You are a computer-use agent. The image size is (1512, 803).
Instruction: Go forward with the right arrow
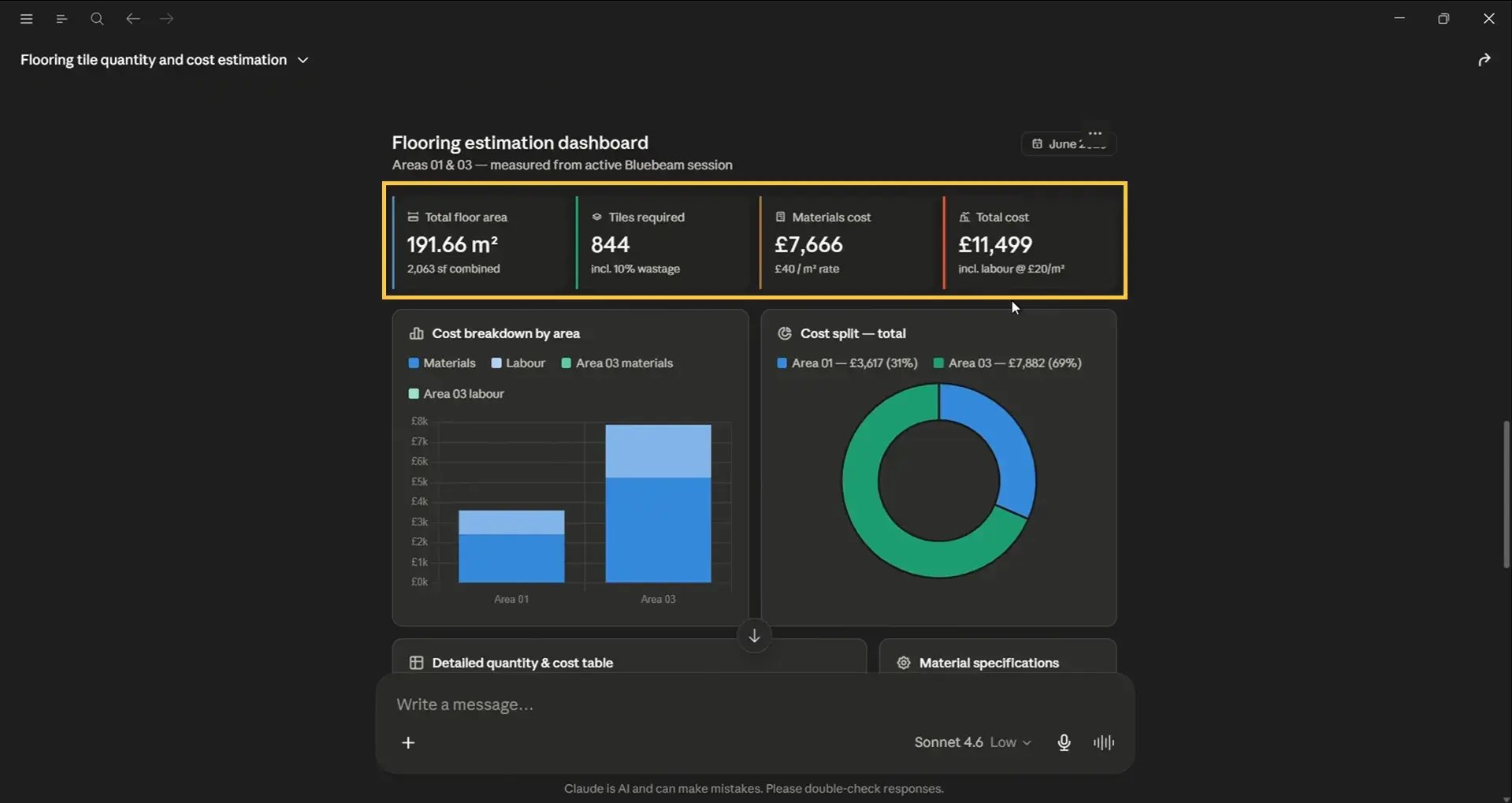[x=166, y=19]
